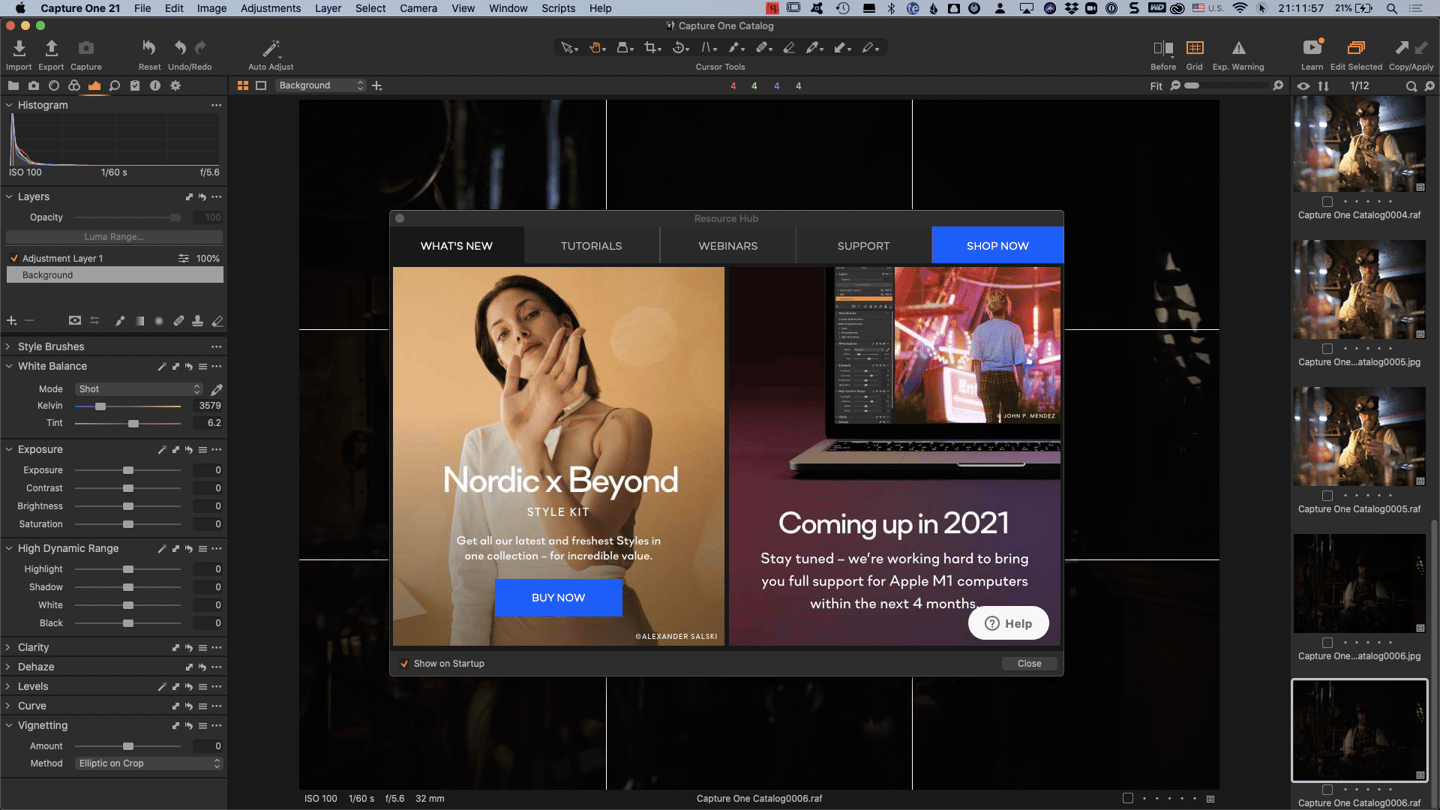
Task: Expand the Style Brushes panel
Action: pyautogui.click(x=9, y=347)
